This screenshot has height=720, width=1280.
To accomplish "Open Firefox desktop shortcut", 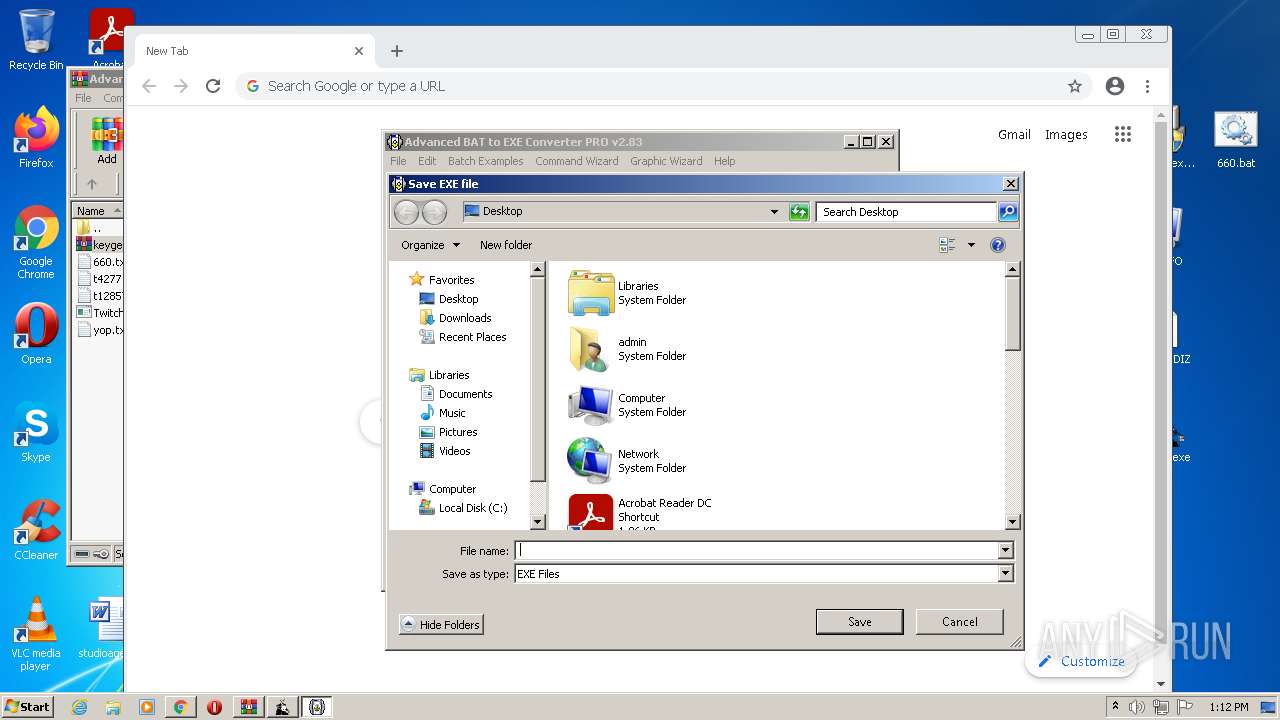I will click(36, 138).
